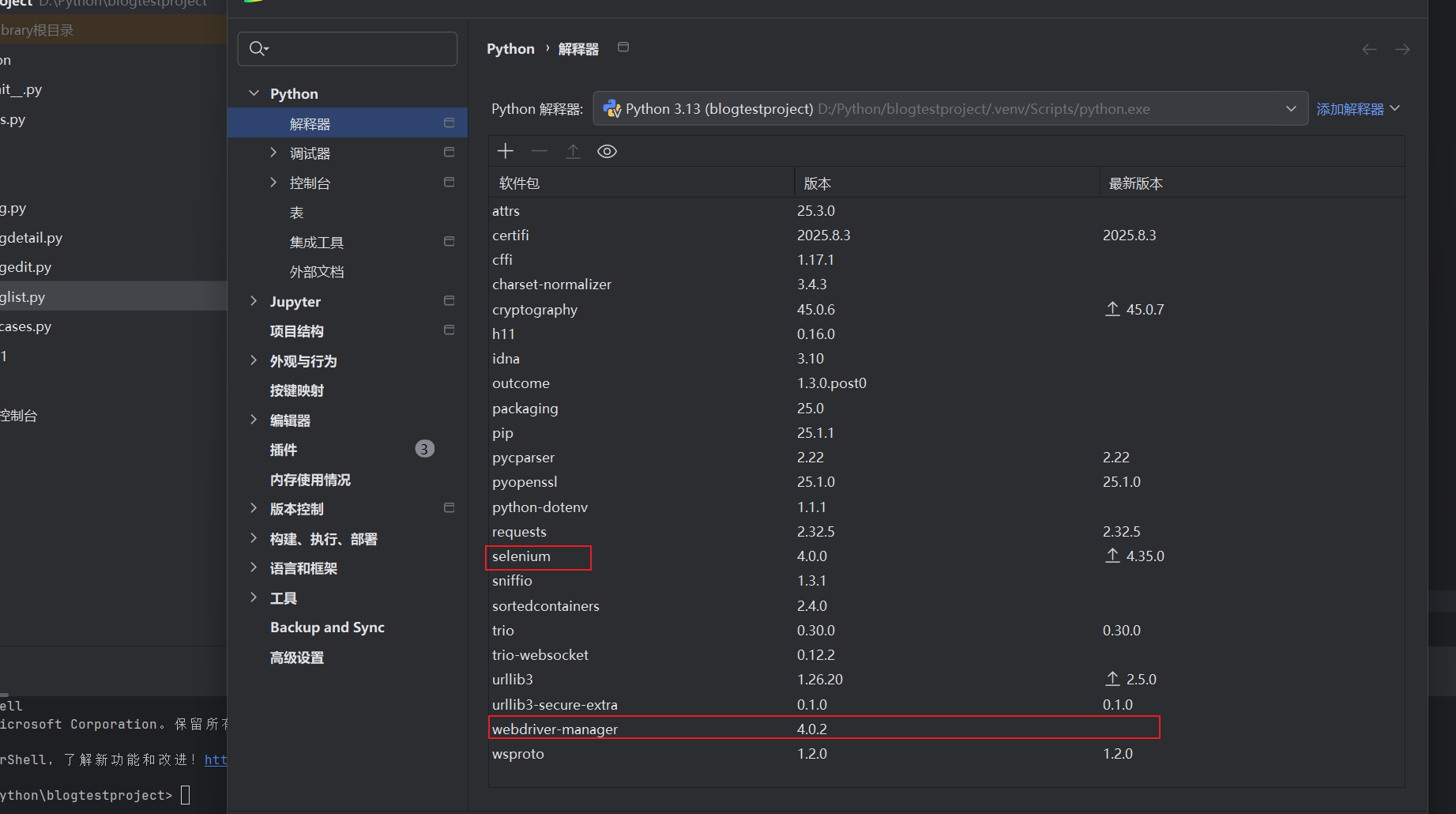The width and height of the screenshot is (1456, 814).
Task: Open 内存使用情况 settings page
Action: [x=310, y=480]
